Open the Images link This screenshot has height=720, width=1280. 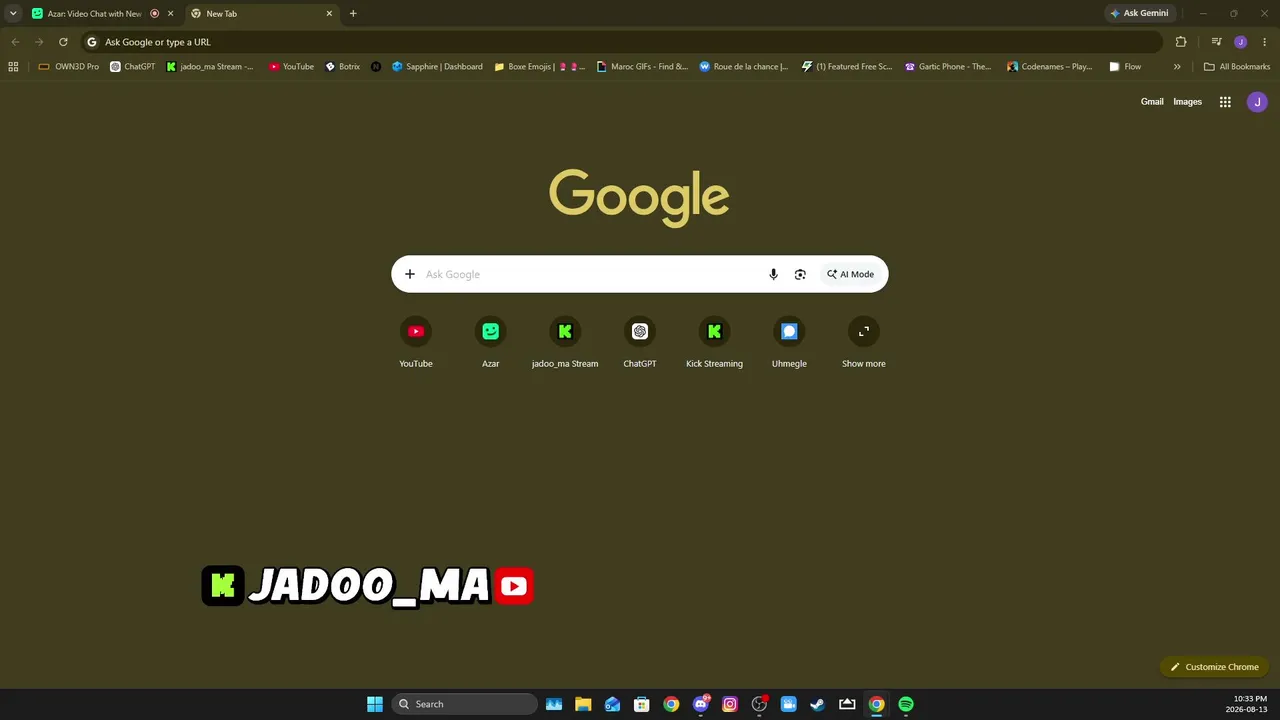pyautogui.click(x=1187, y=102)
